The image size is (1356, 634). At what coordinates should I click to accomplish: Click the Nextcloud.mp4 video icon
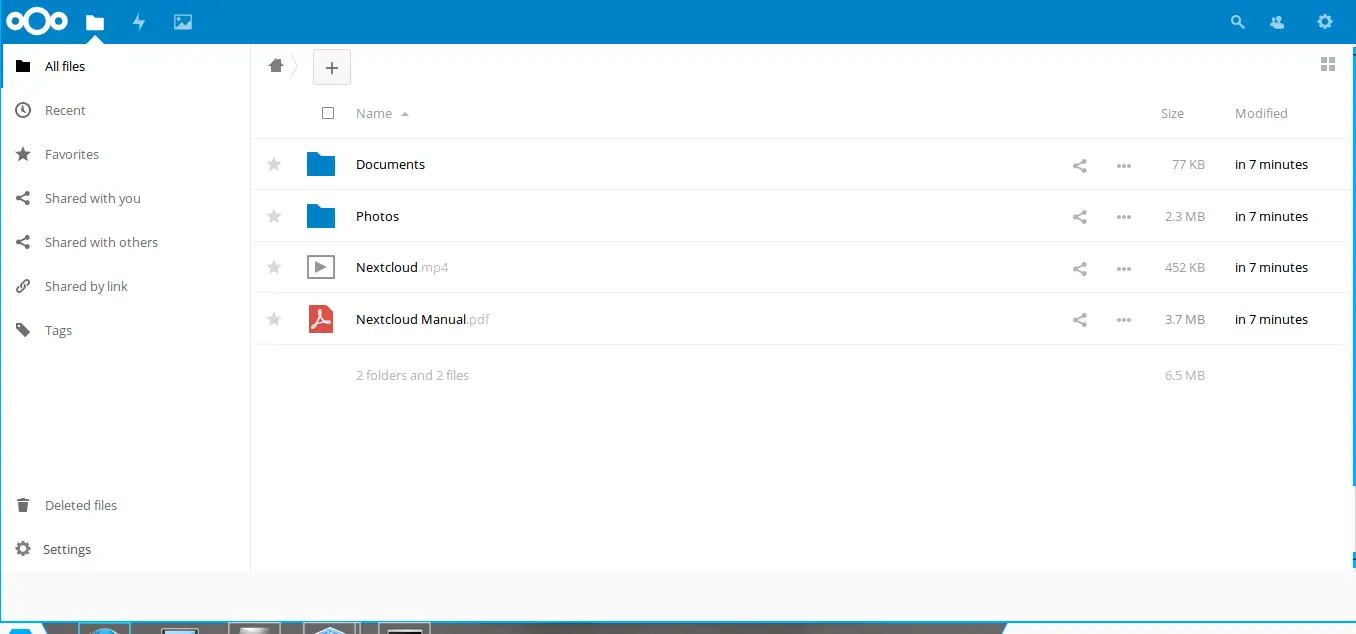click(320, 267)
